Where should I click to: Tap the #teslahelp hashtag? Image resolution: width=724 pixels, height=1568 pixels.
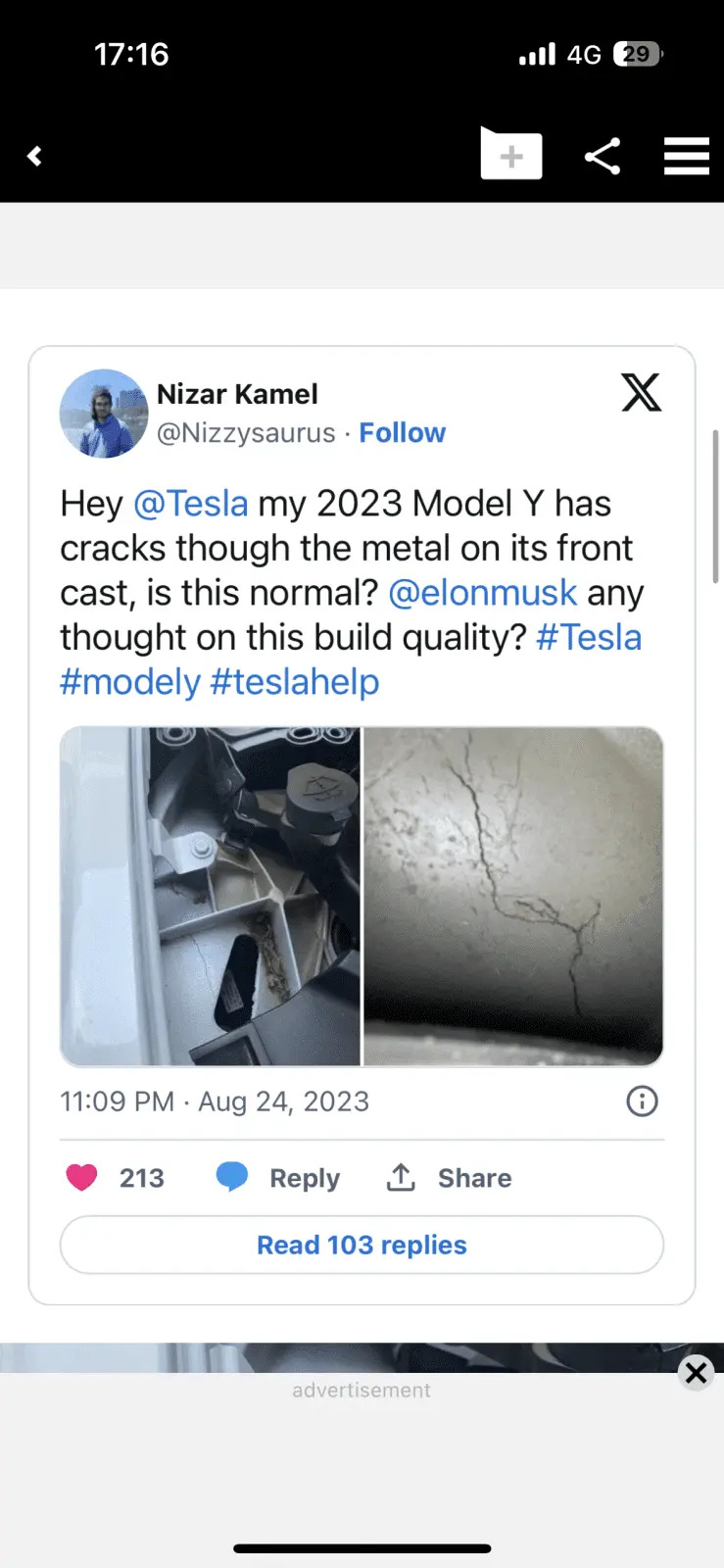click(295, 682)
